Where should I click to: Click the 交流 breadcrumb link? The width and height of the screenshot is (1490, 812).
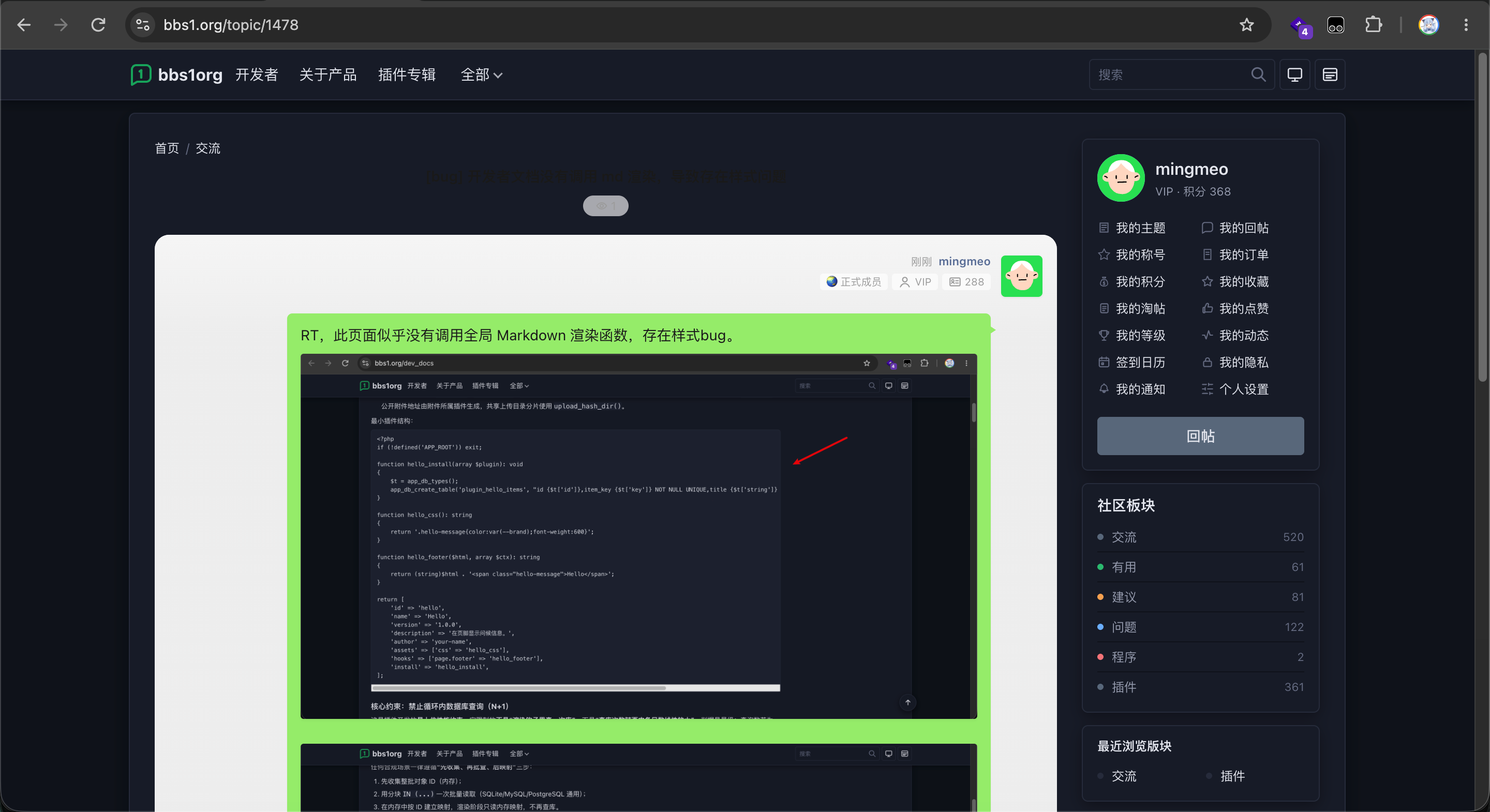pyautogui.click(x=207, y=148)
